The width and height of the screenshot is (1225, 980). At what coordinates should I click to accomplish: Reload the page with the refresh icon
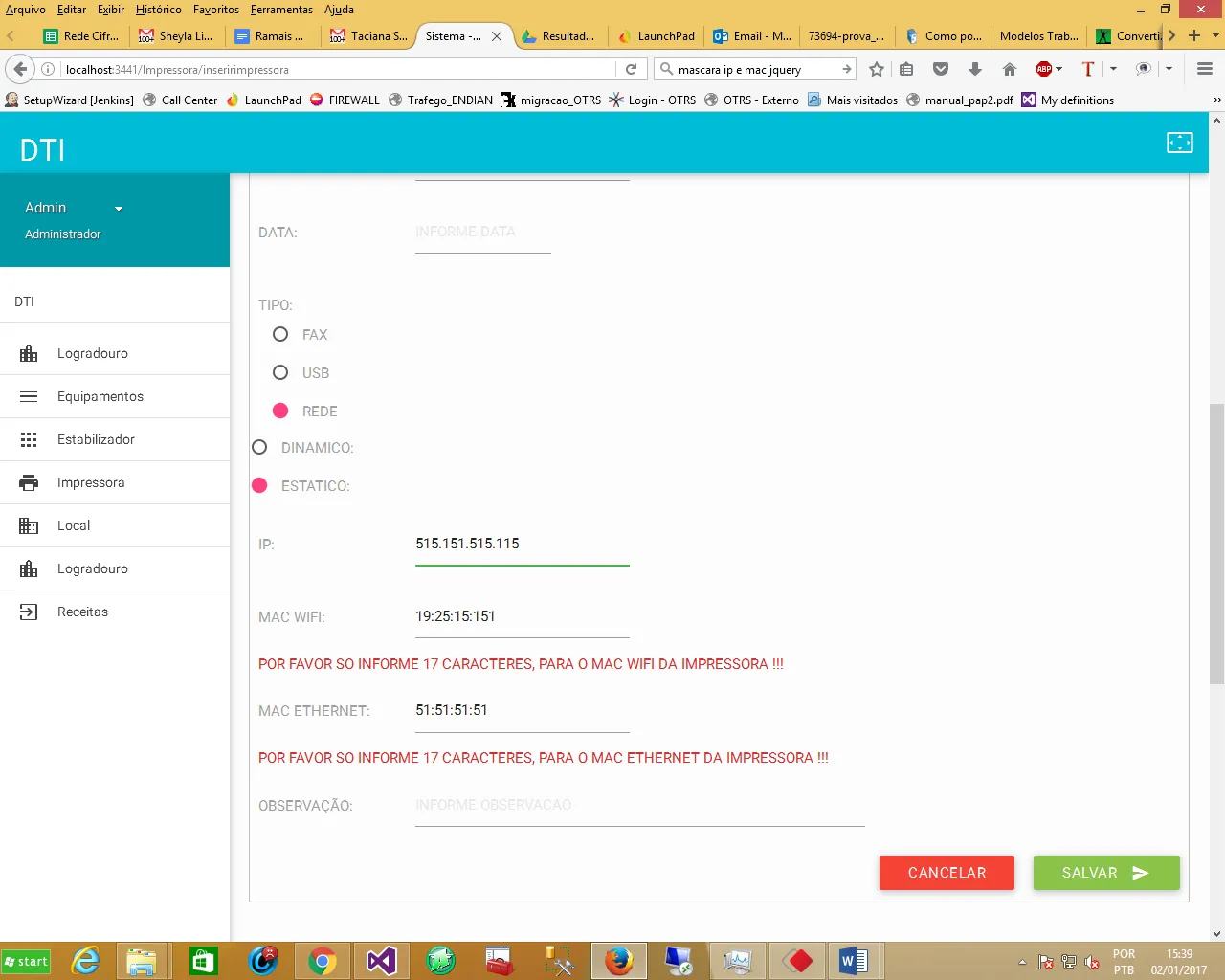(631, 69)
